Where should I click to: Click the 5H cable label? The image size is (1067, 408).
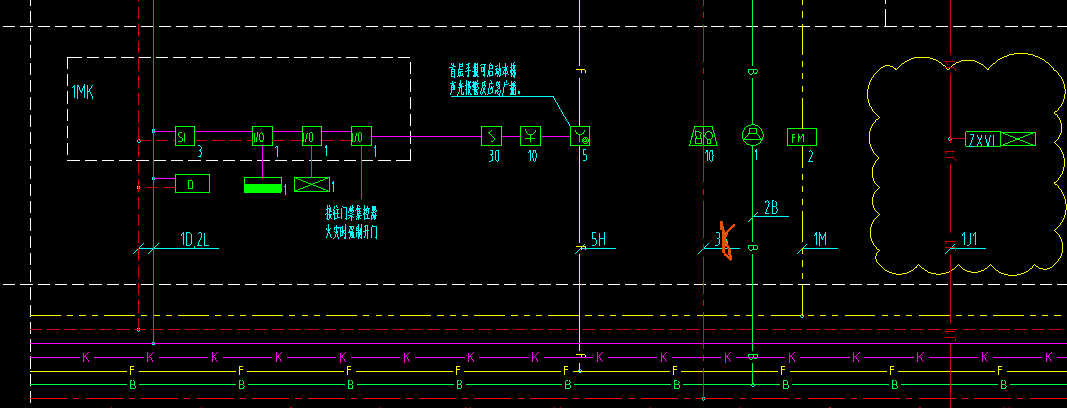coord(598,239)
